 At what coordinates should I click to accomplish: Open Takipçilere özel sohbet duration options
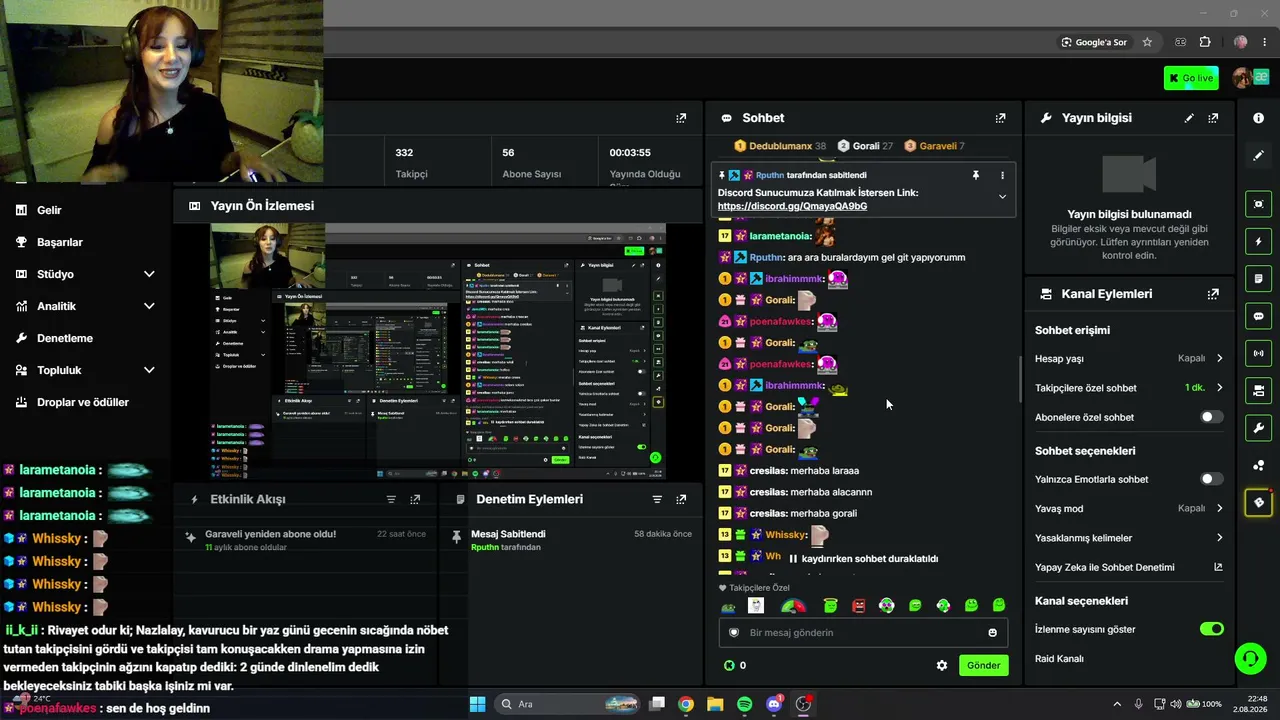1129,388
